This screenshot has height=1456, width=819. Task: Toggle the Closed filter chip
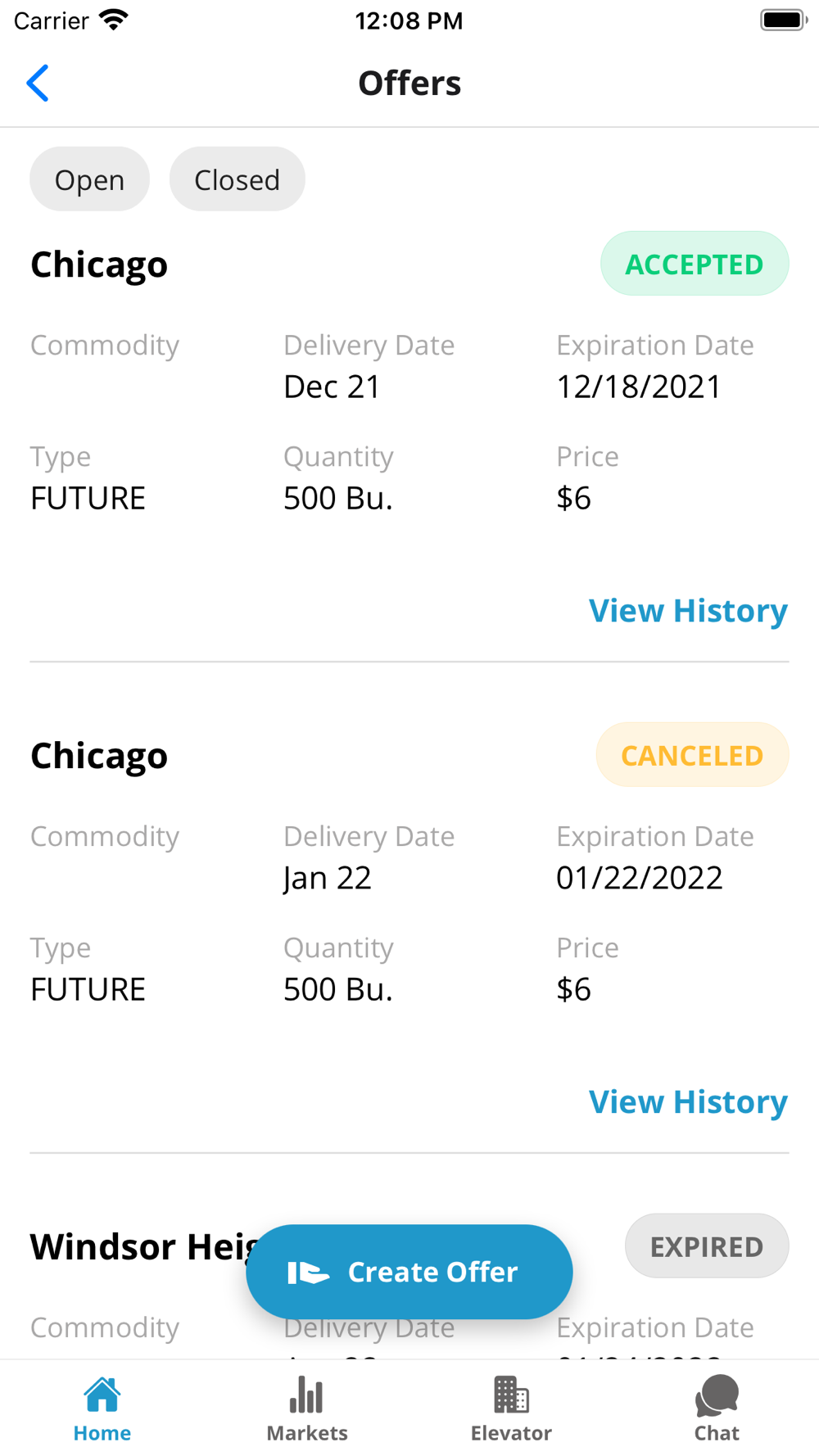pyautogui.click(x=237, y=179)
